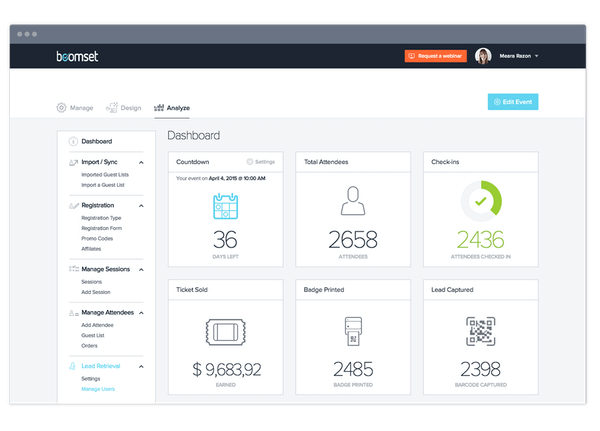Collapse the Registration section chevron
The width and height of the screenshot is (600, 431).
pyautogui.click(x=141, y=206)
